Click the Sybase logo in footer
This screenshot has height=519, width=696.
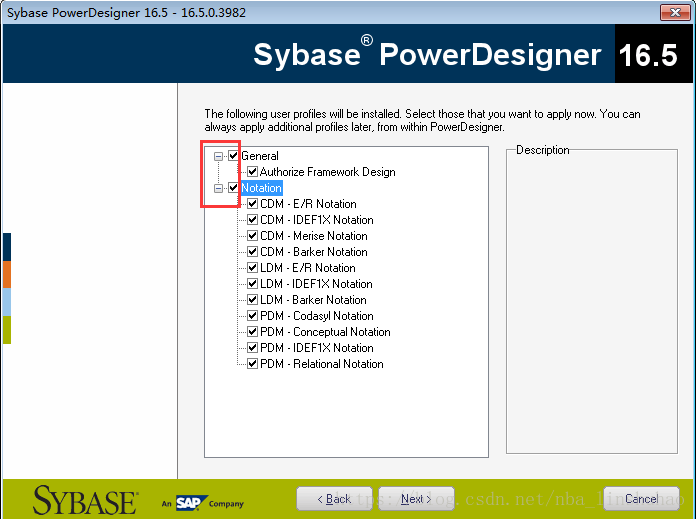tap(85, 500)
